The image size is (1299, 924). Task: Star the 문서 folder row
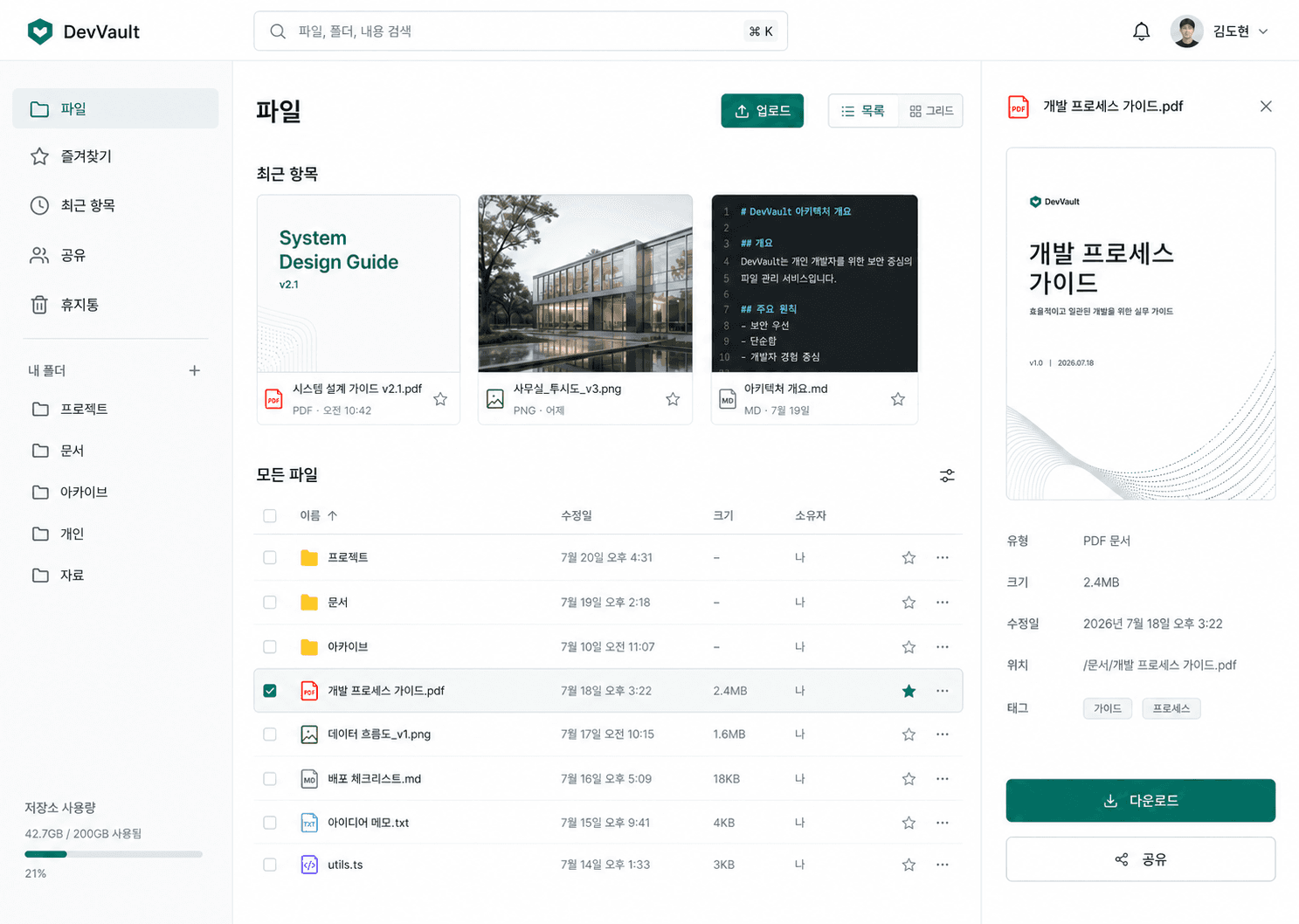pyautogui.click(x=909, y=603)
